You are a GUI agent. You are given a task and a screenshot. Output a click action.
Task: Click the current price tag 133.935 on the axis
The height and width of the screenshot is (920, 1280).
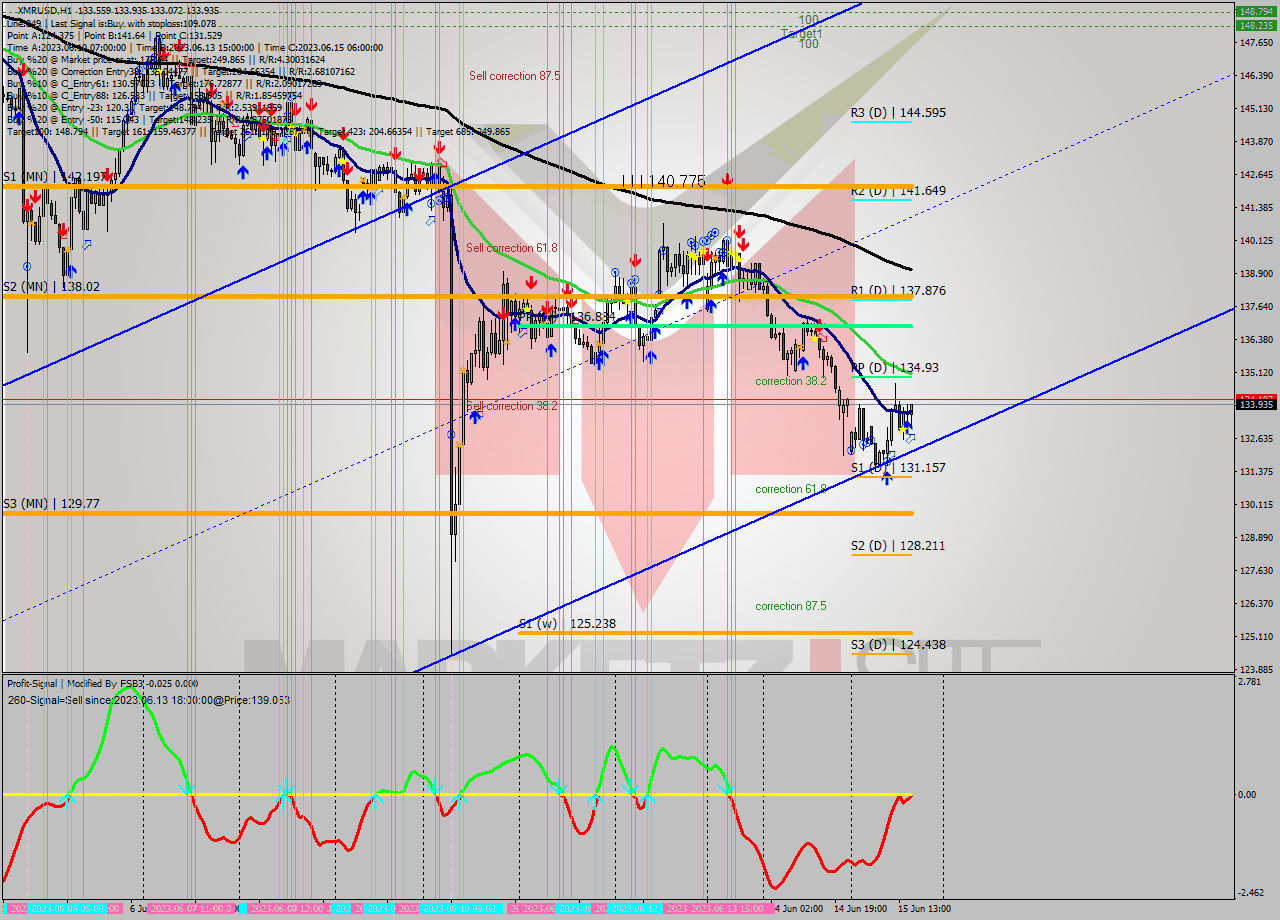[x=1256, y=404]
